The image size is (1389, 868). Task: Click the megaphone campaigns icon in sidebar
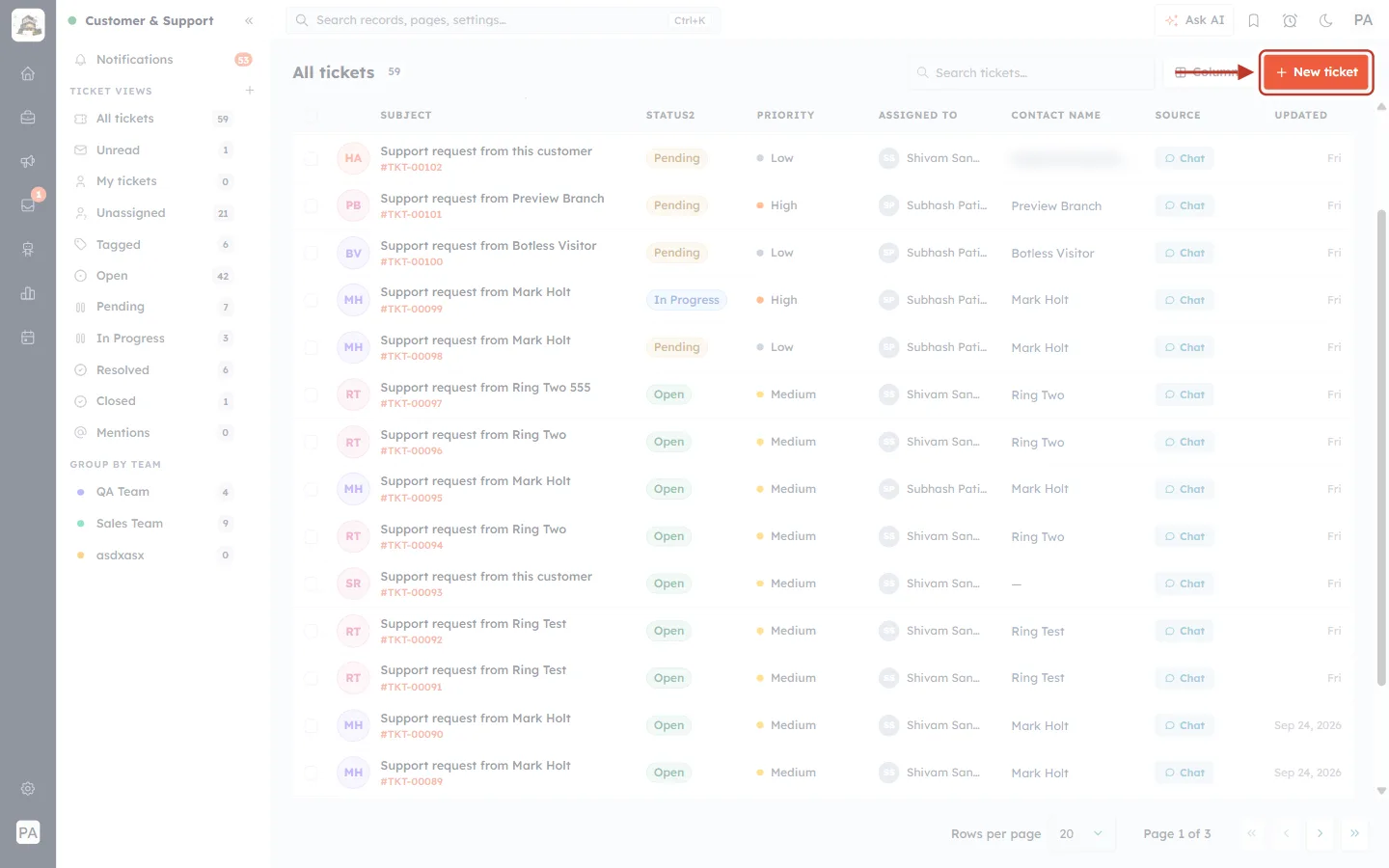tap(28, 161)
